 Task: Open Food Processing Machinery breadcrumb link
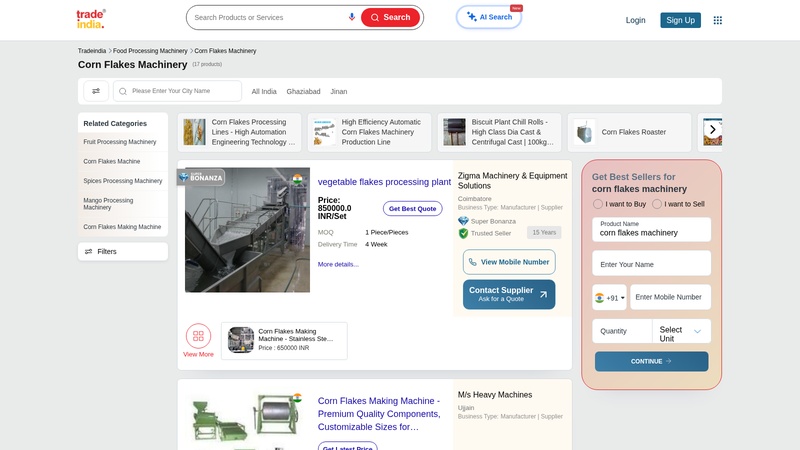150,51
